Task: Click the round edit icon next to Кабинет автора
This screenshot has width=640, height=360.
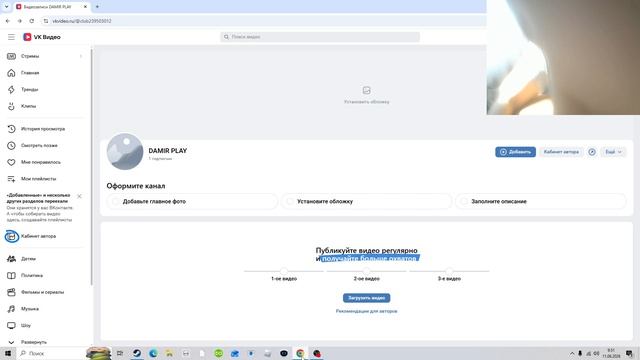Action: coord(592,152)
